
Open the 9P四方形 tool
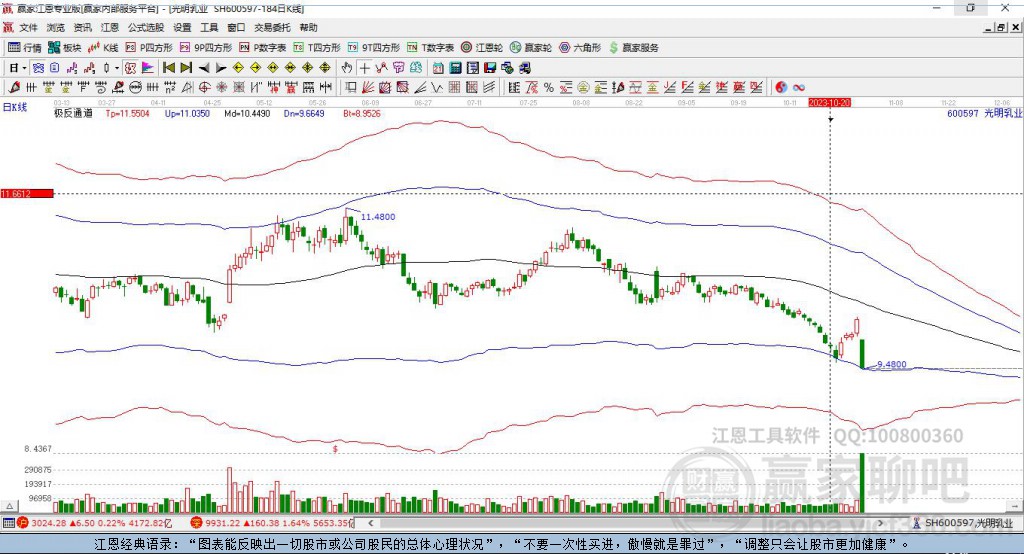coord(206,48)
